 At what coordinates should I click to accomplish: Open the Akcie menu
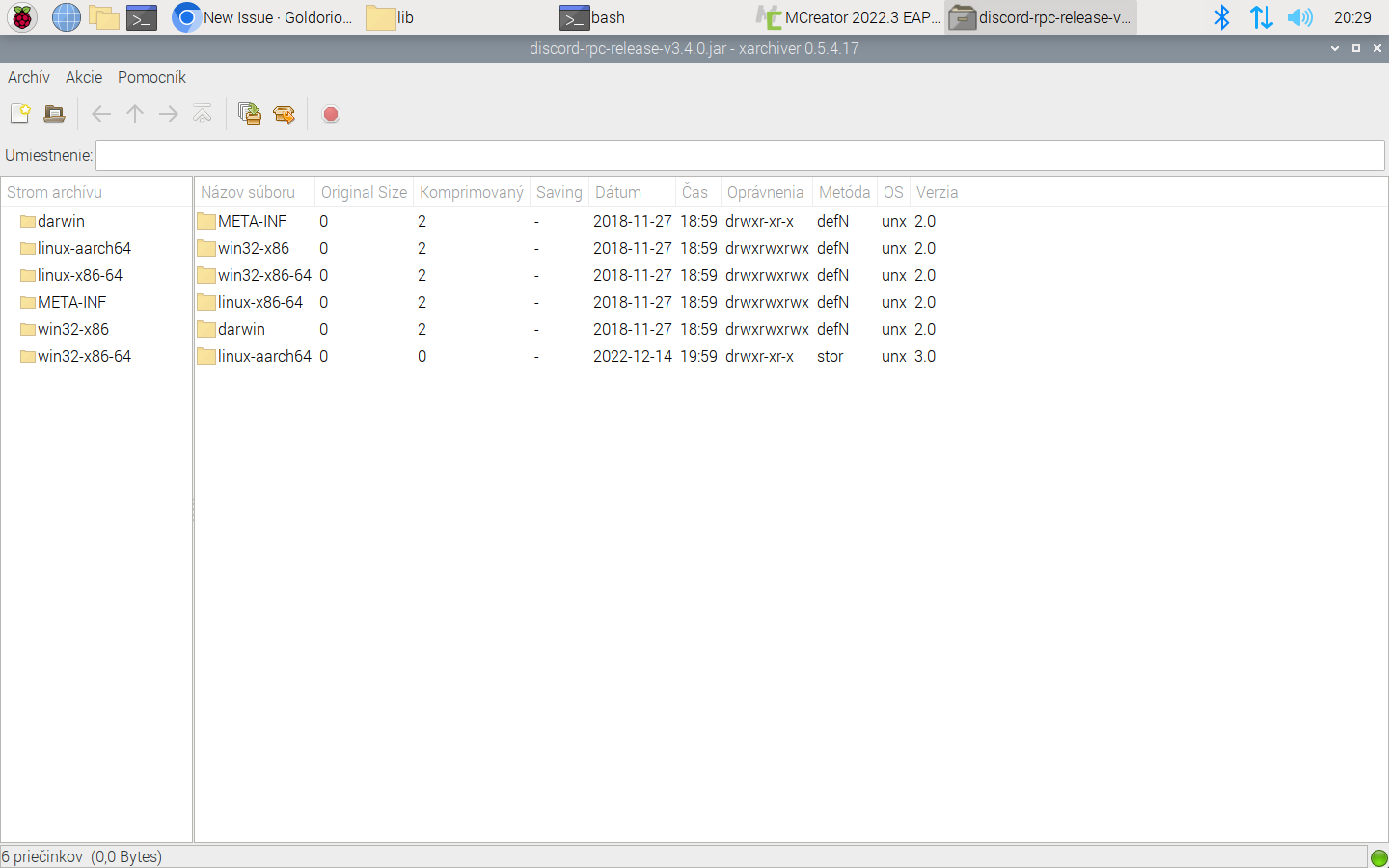point(83,77)
